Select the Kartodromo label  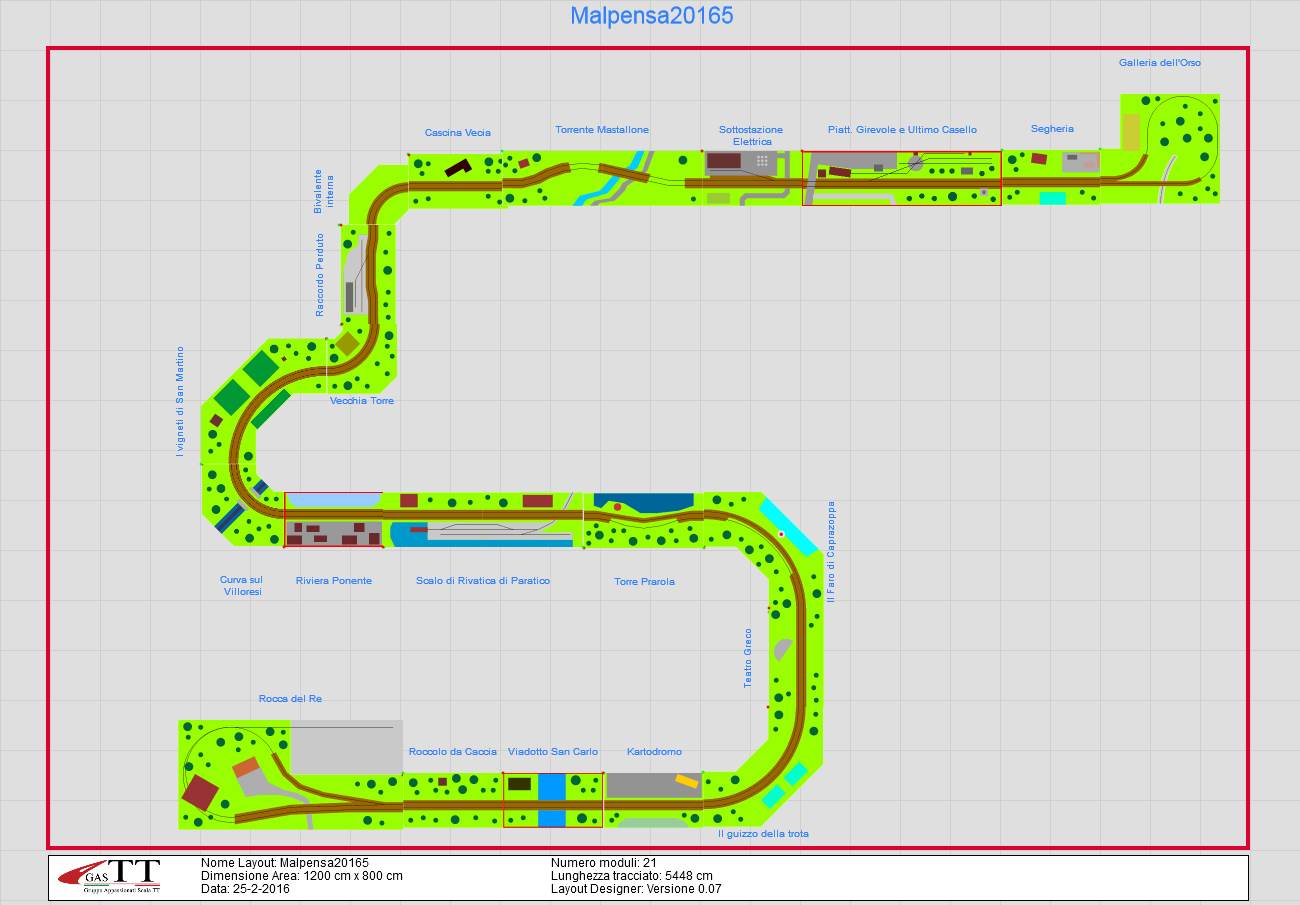(x=654, y=752)
